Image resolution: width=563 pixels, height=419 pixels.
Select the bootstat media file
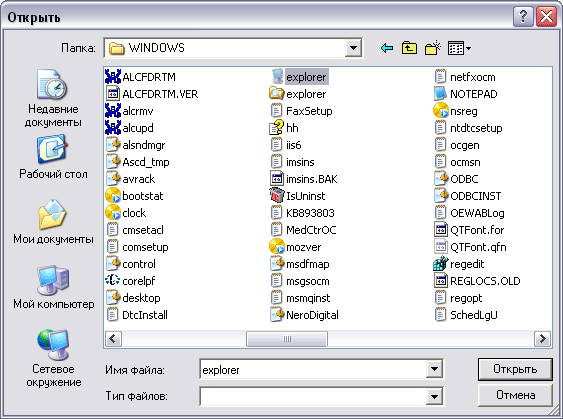[135, 196]
